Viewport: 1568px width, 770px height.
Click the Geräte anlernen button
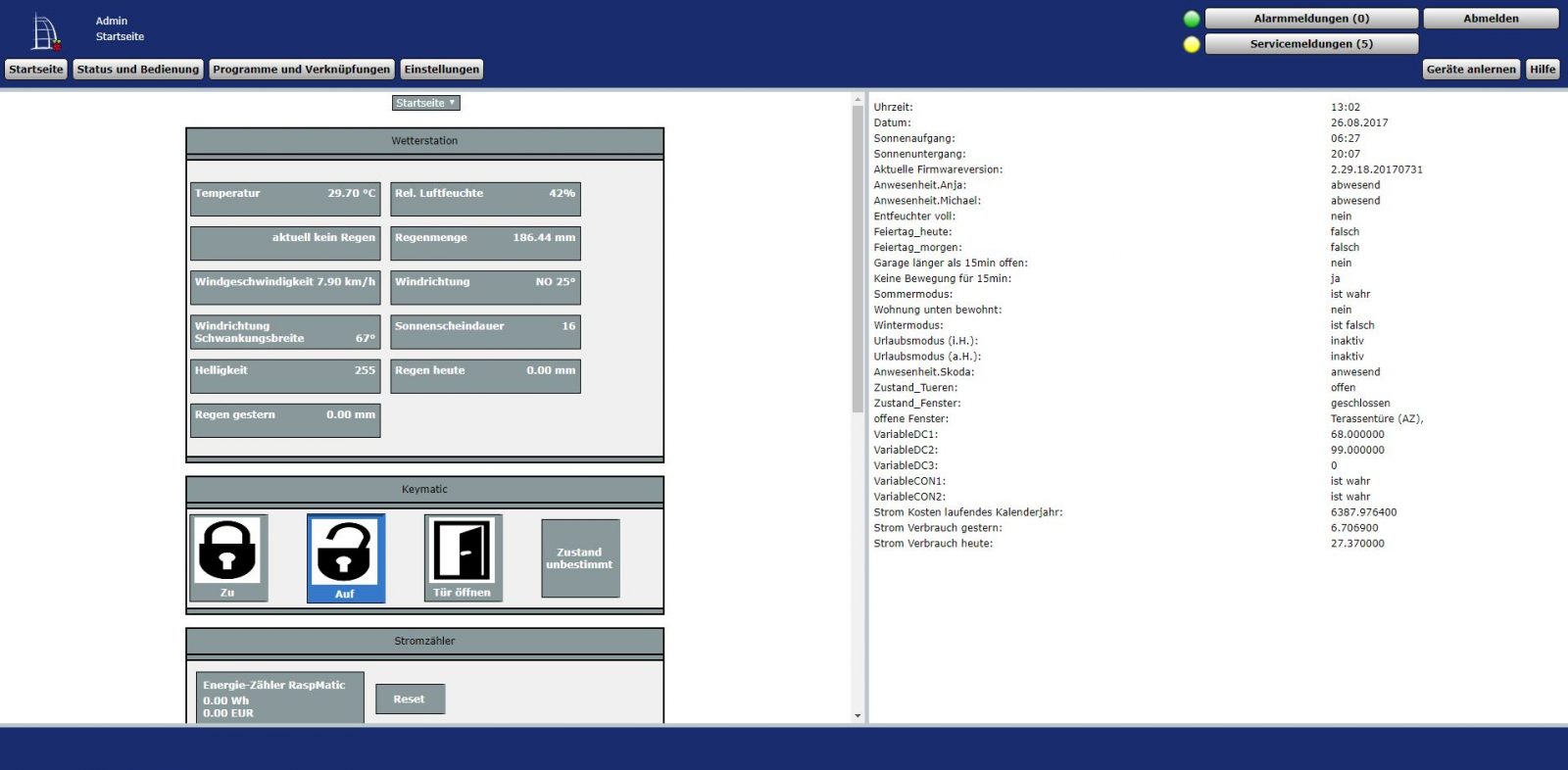(x=1471, y=70)
